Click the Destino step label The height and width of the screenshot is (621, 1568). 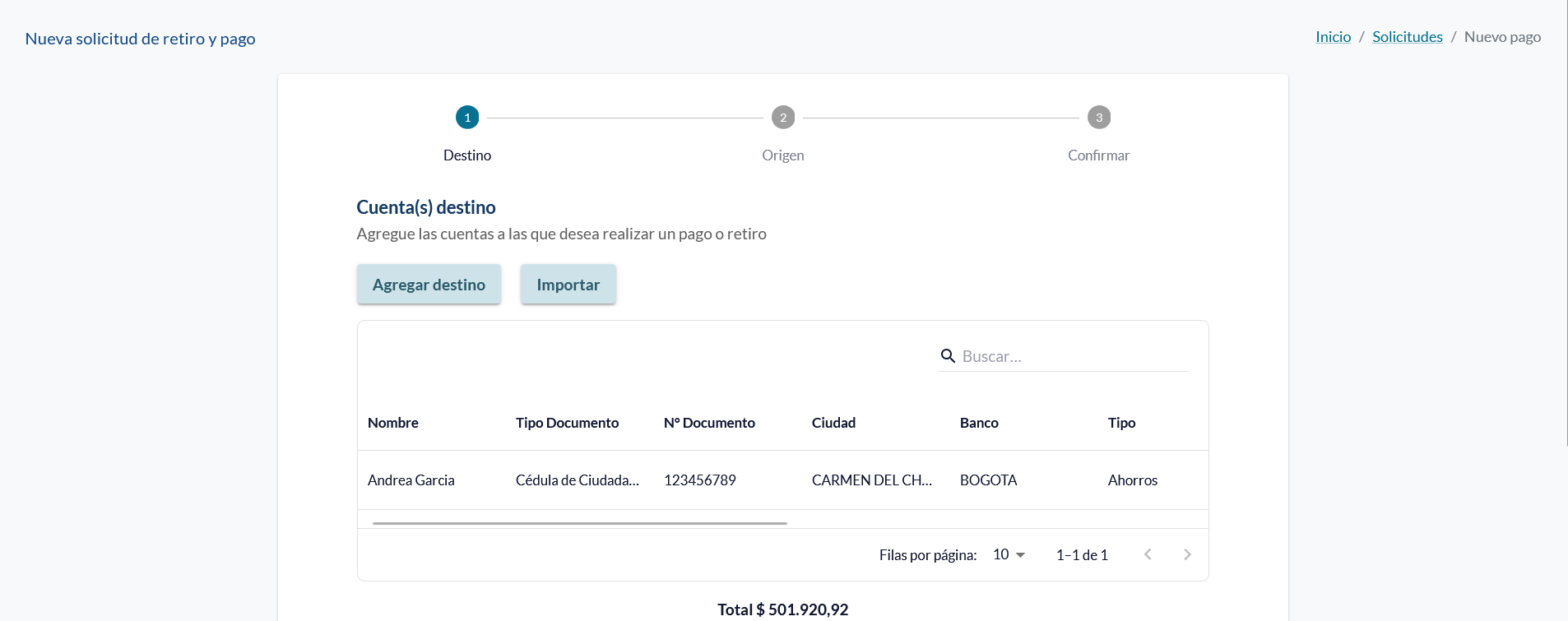(467, 155)
